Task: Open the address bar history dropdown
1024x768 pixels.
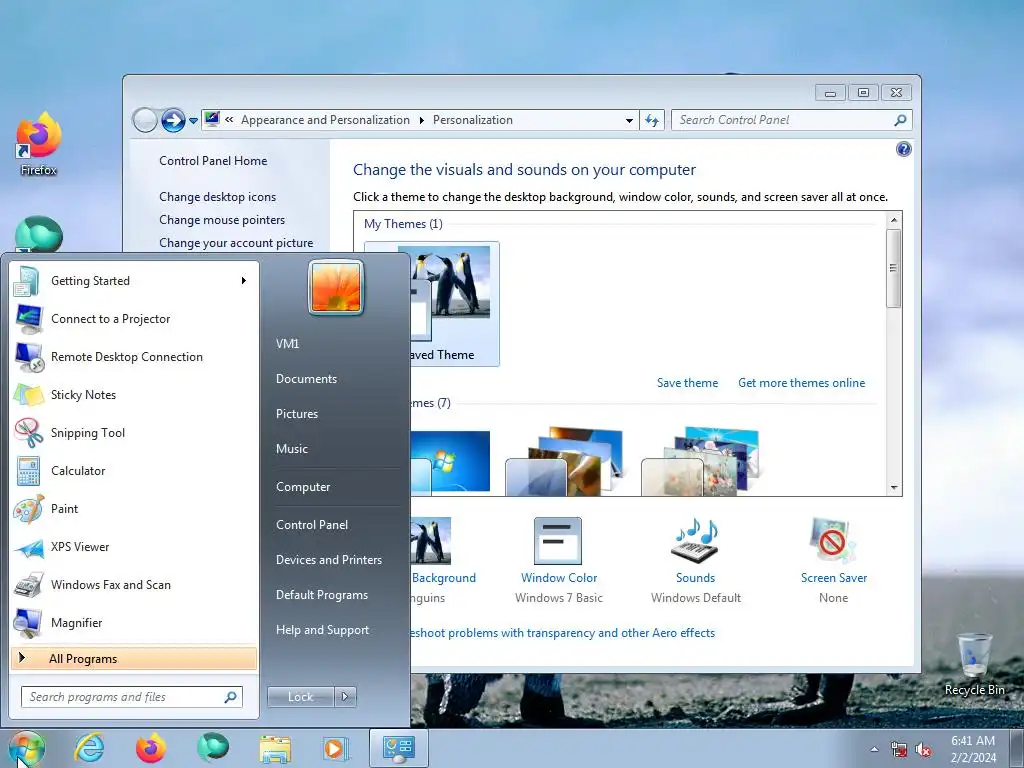Action: 629,121
